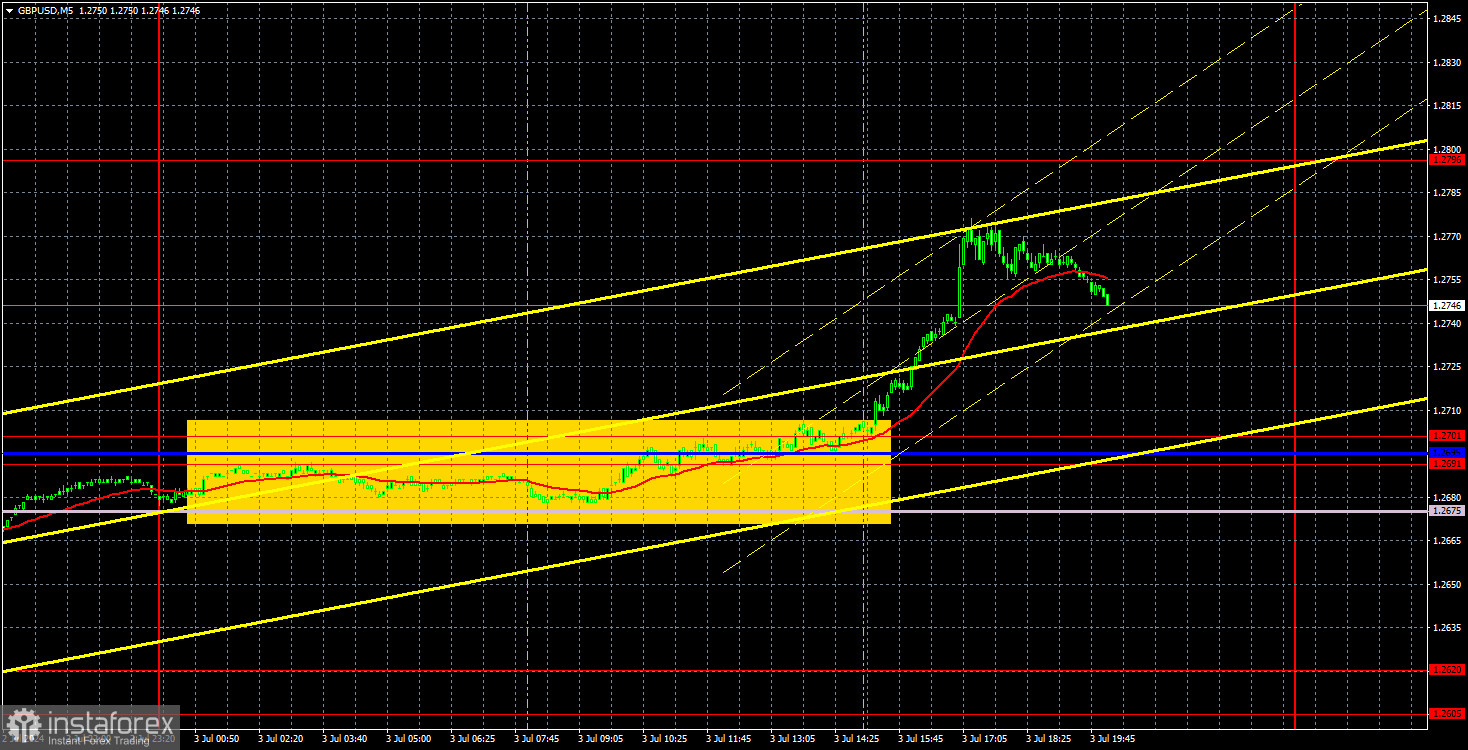The image size is (1468, 750).
Task: Select the 1.2605 red level price label
Action: [1447, 713]
